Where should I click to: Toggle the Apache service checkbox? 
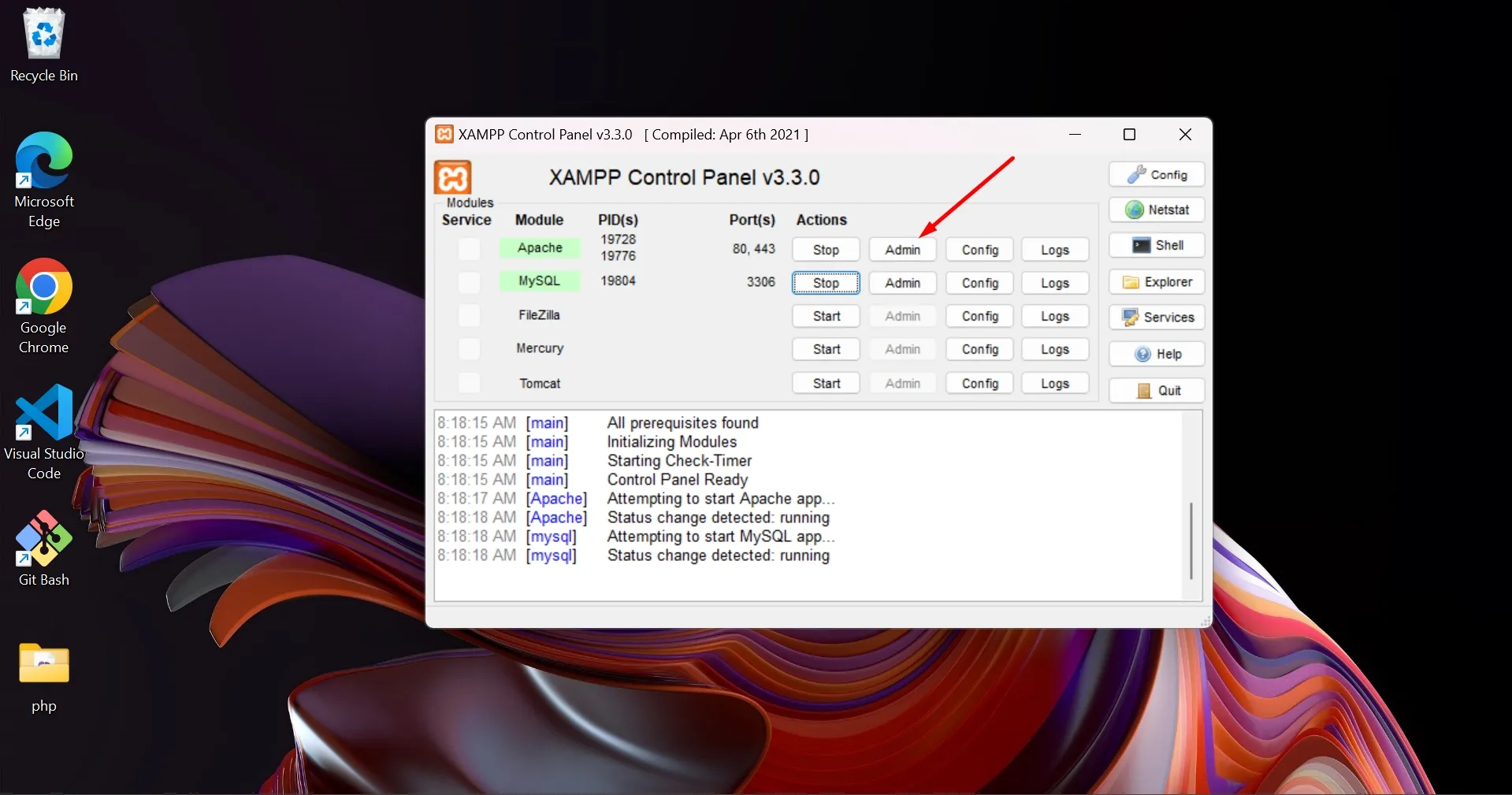[469, 249]
